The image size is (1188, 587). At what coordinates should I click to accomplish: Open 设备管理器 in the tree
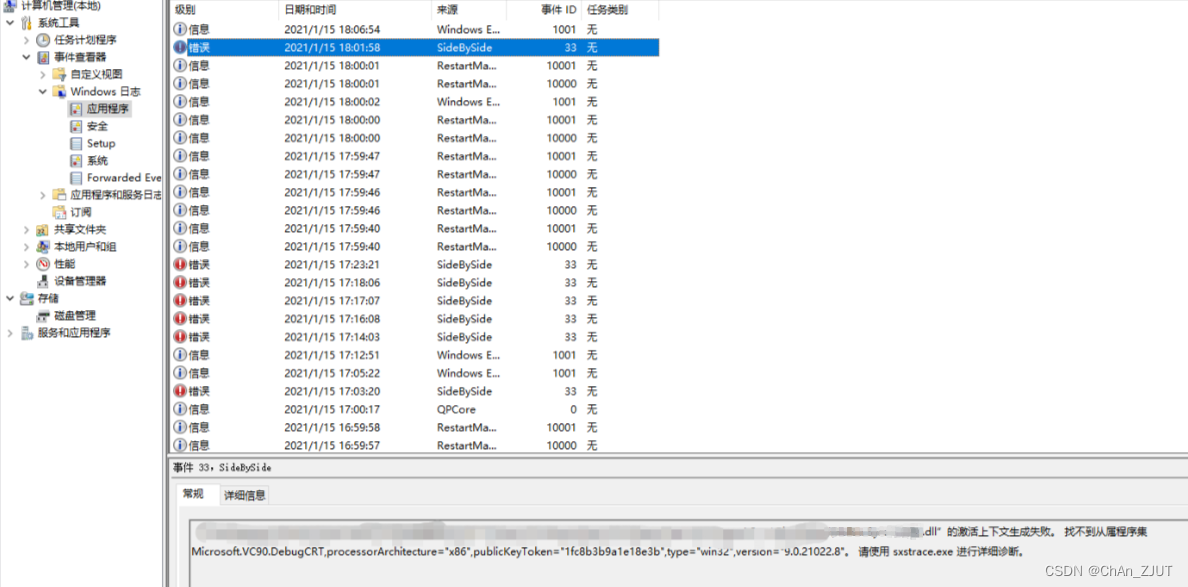click(x=80, y=281)
